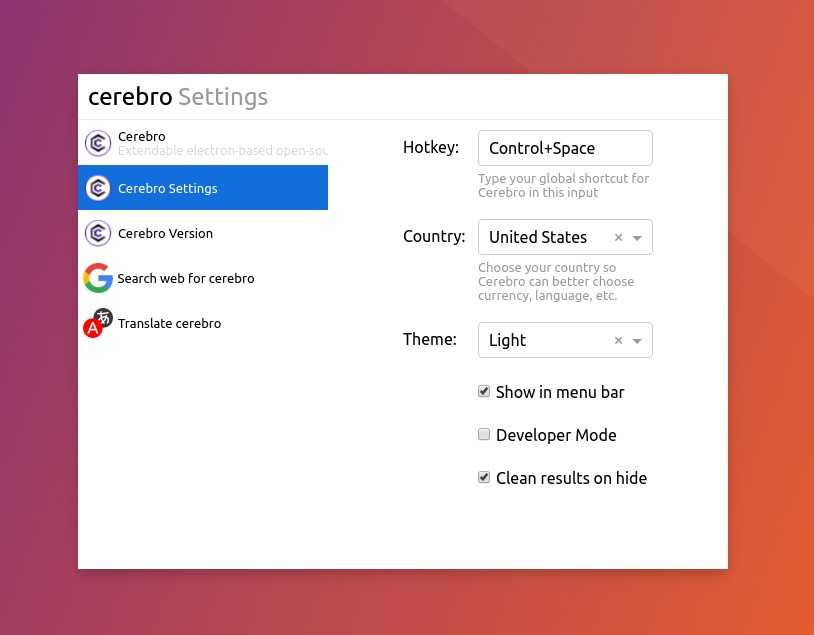Viewport: 814px width, 635px height.
Task: Click the United States value text
Action: (x=538, y=237)
